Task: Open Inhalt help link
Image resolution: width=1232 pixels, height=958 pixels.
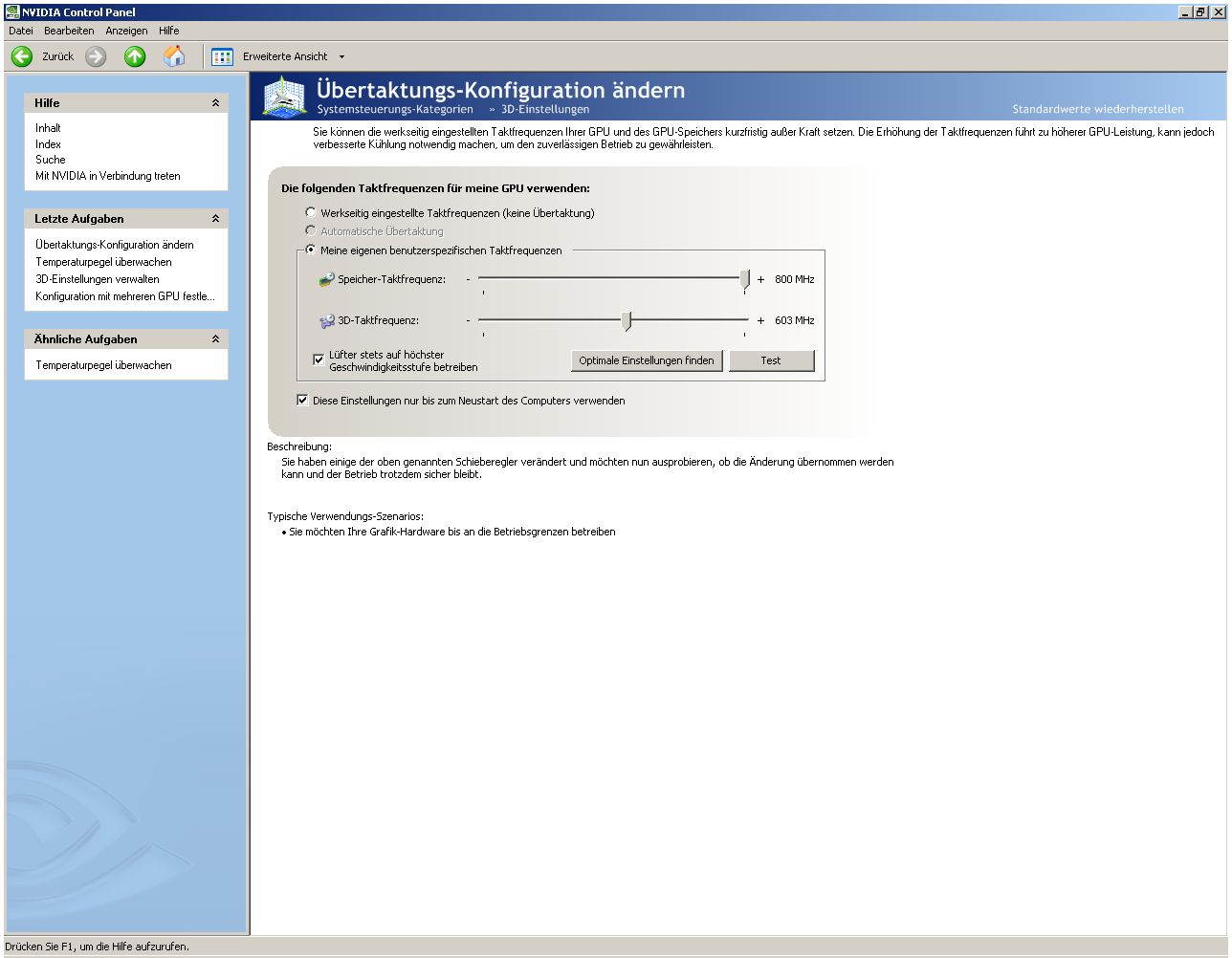Action: [48, 128]
